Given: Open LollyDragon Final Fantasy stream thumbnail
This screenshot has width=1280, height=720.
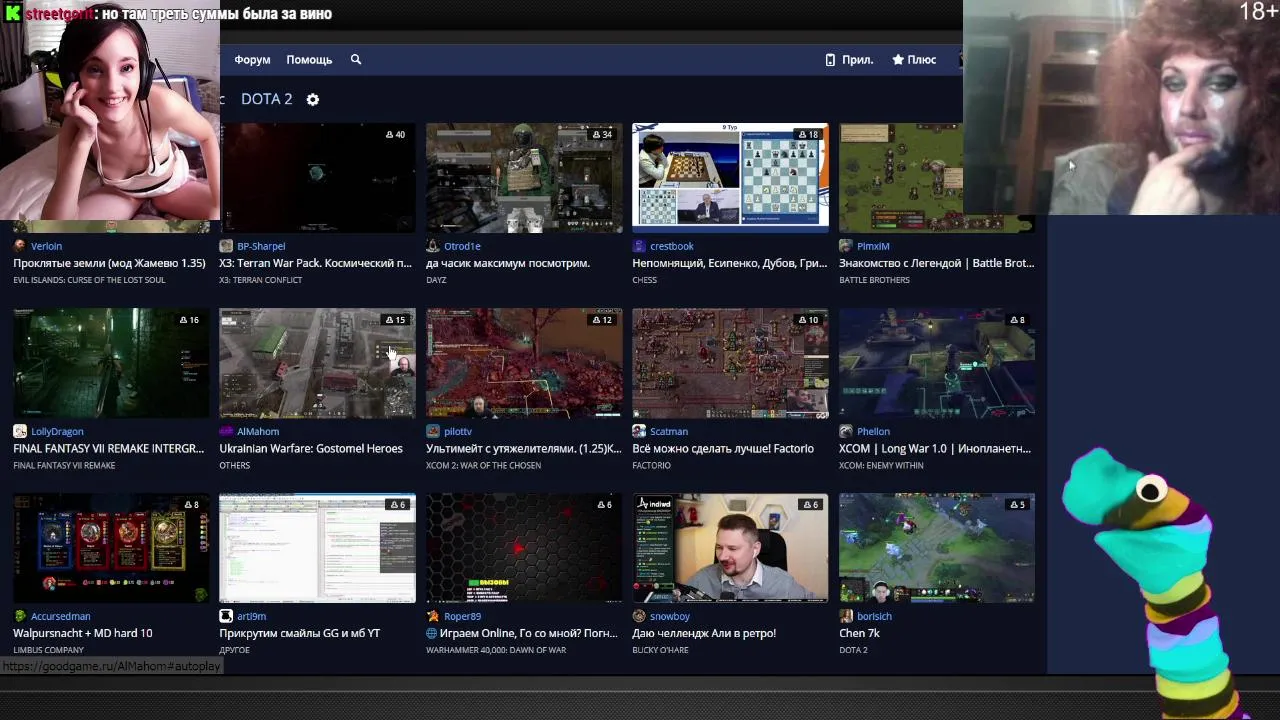Looking at the screenshot, I should click(x=111, y=363).
